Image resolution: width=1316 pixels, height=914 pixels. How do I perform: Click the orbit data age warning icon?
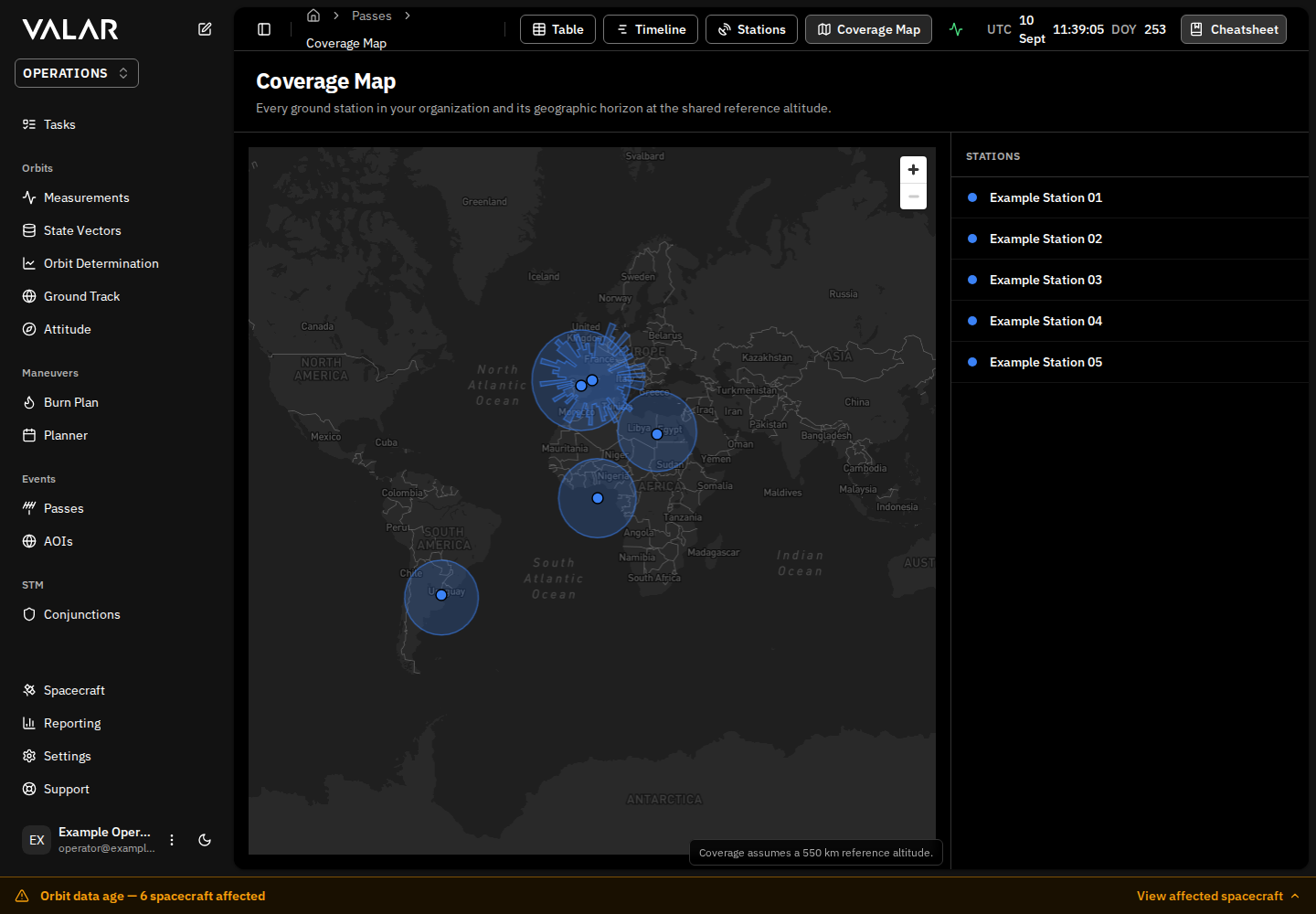pyautogui.click(x=22, y=896)
